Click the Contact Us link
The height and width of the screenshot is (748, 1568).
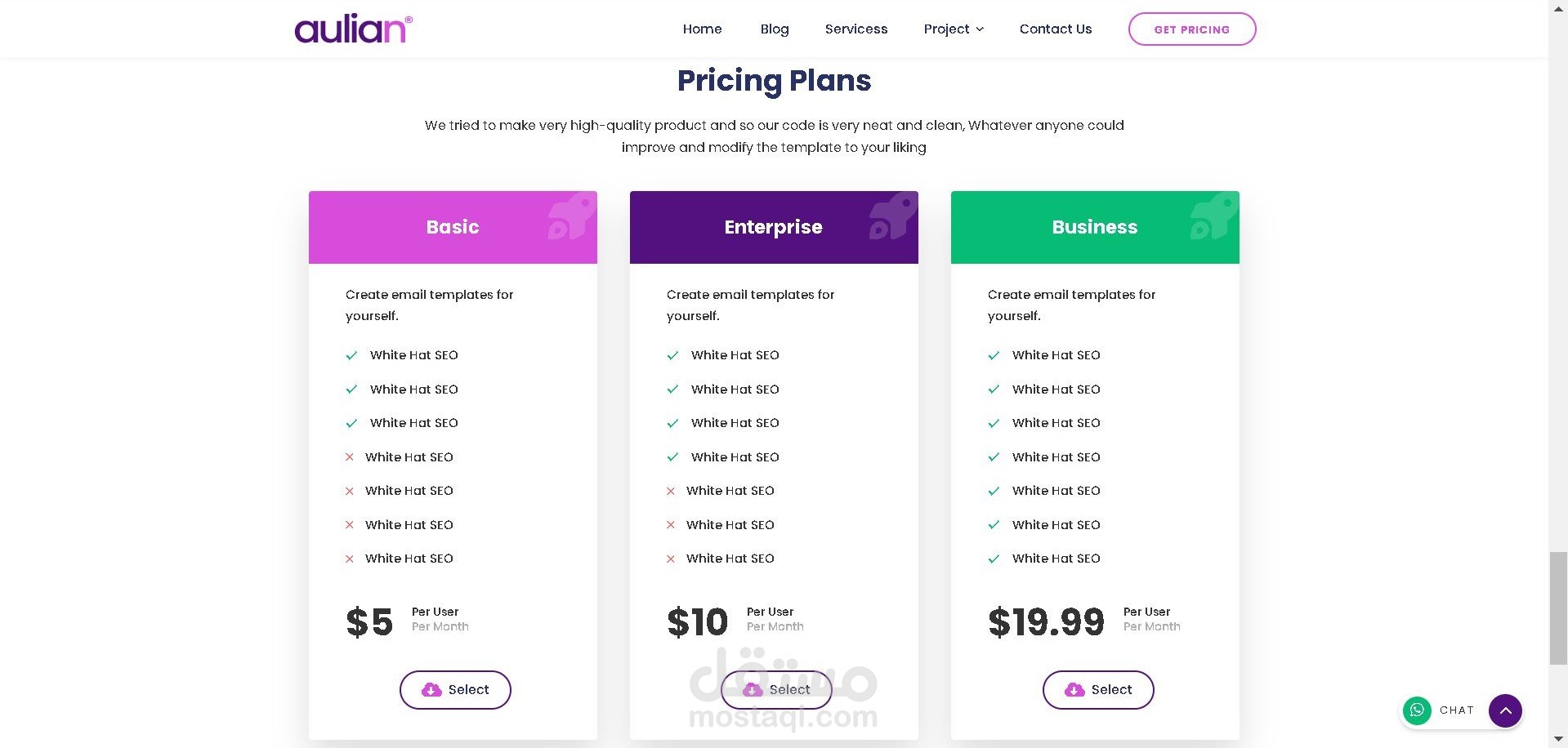pyautogui.click(x=1055, y=29)
